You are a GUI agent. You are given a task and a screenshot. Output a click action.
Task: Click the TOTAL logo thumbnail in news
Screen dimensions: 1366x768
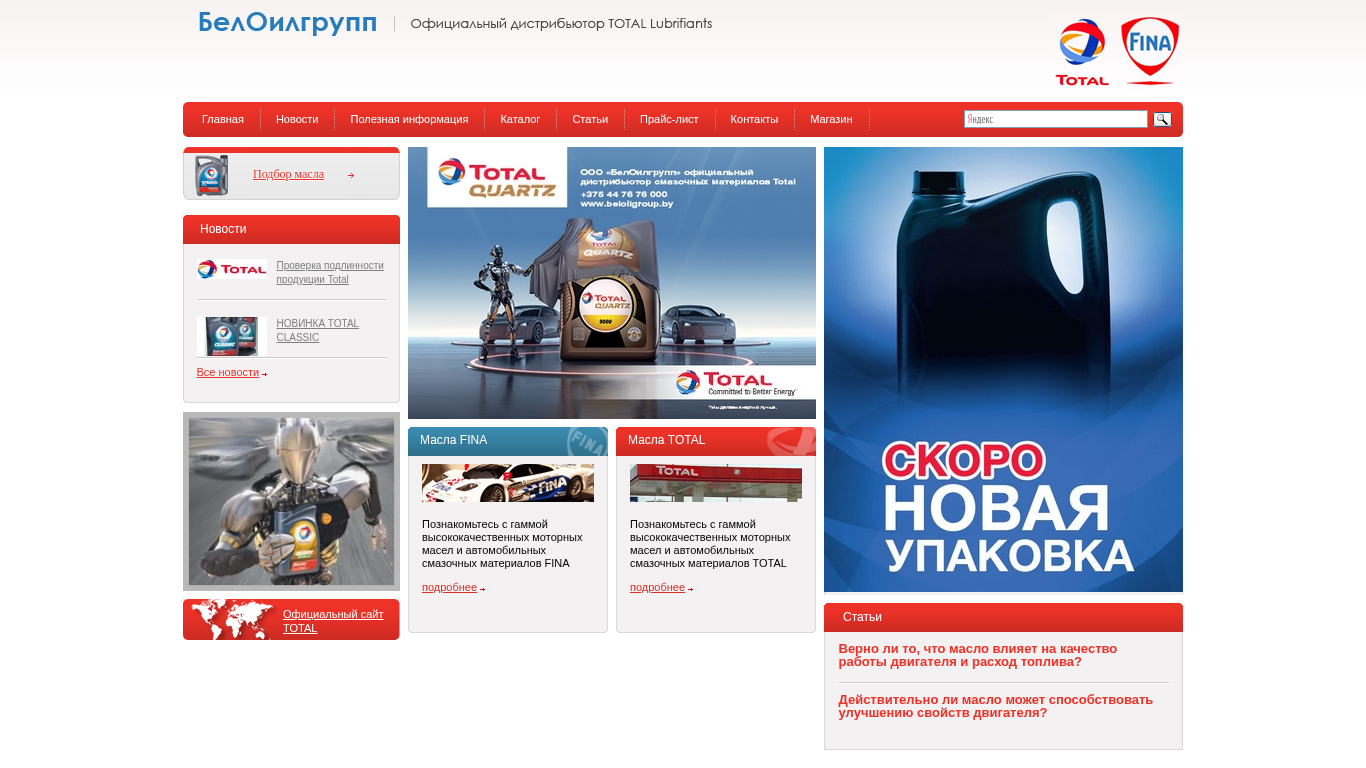coord(232,269)
